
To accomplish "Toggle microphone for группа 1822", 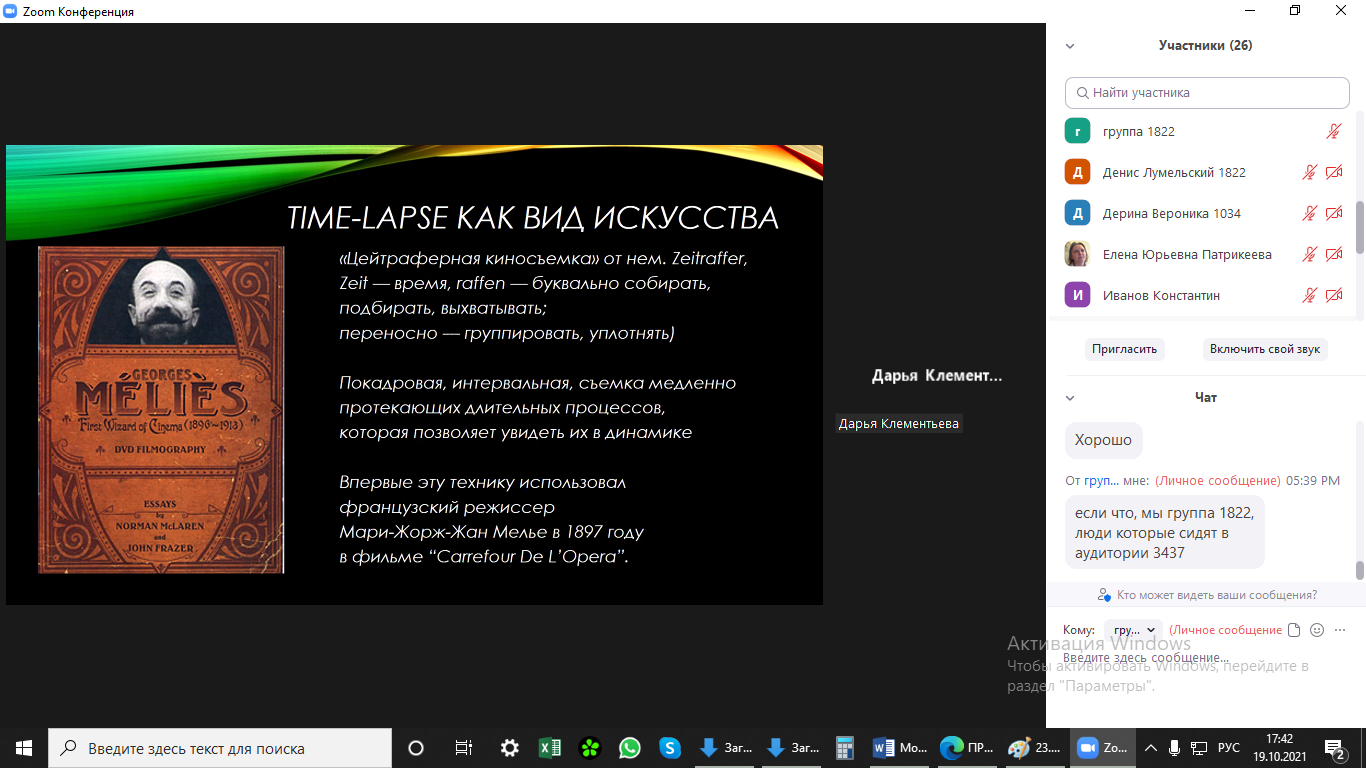I will pos(1333,131).
